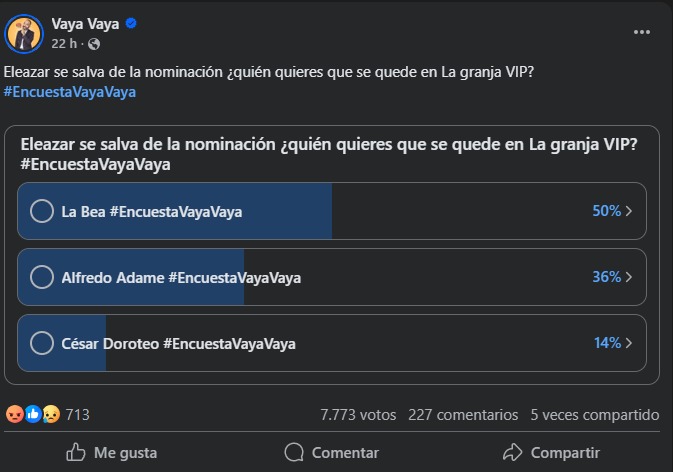The height and width of the screenshot is (472, 673).
Task: Click the sad reaction emoji icon
Action: pyautogui.click(x=50, y=414)
